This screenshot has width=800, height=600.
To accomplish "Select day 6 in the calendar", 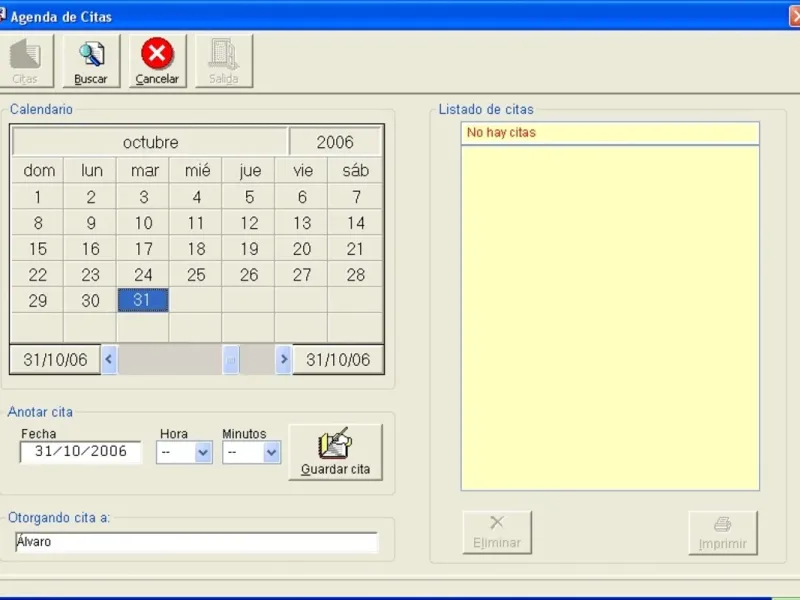I will click(302, 196).
